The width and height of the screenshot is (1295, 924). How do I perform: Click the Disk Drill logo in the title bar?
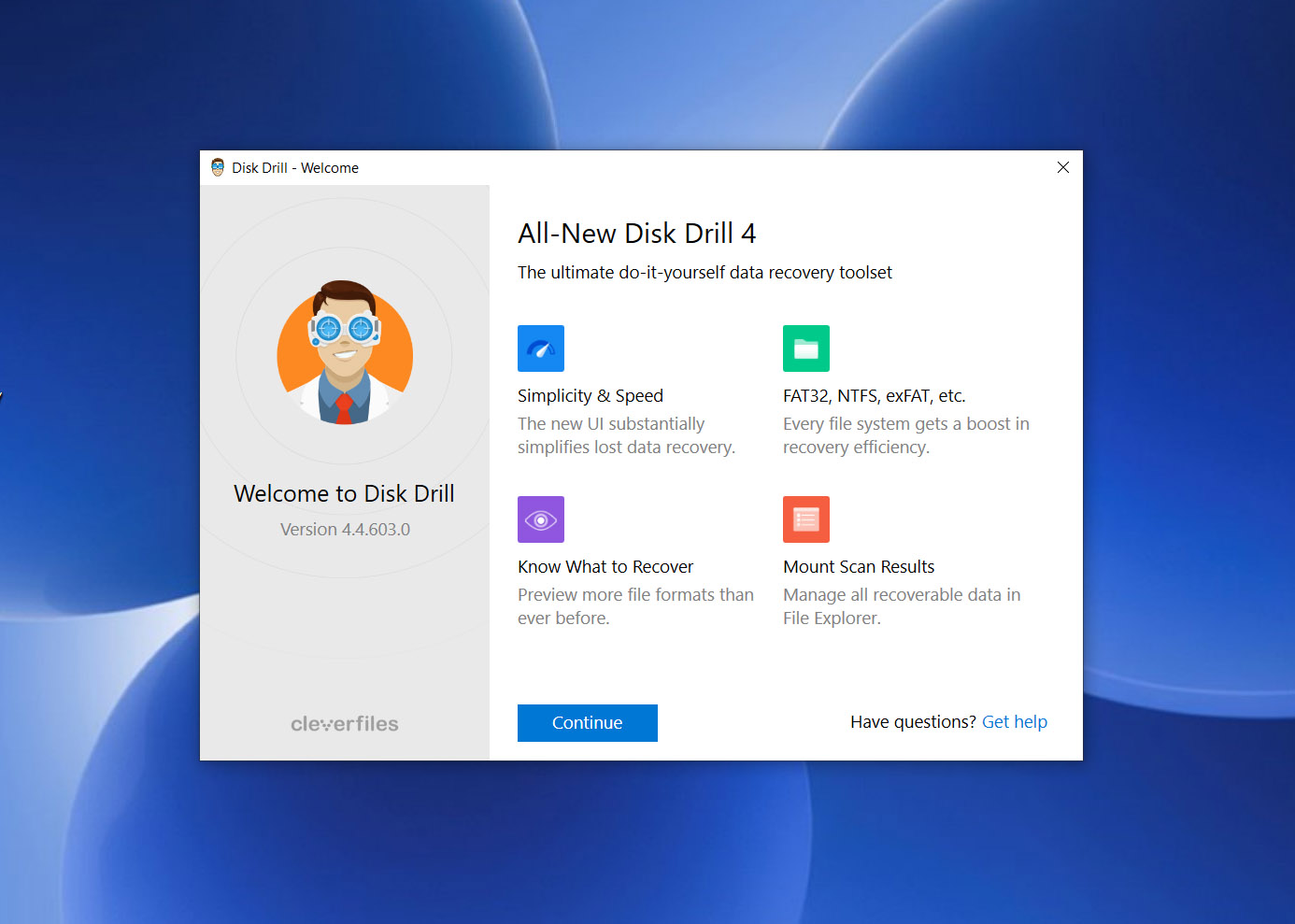coord(218,167)
